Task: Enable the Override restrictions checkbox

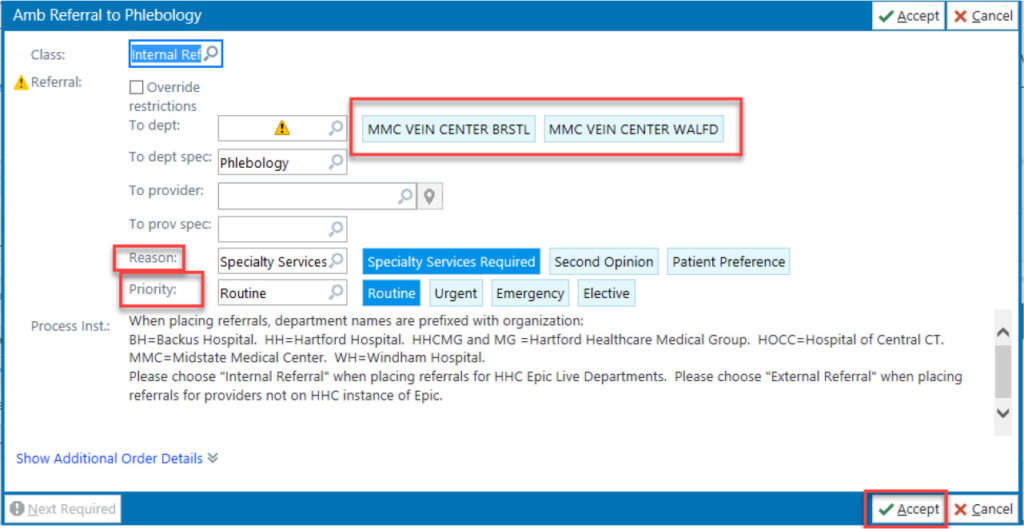Action: [x=136, y=88]
